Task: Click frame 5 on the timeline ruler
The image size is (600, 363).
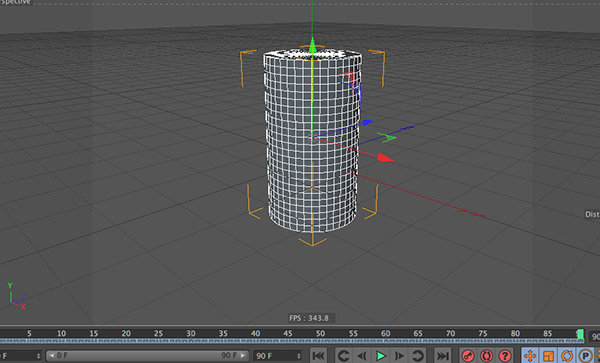Action: [x=29, y=333]
